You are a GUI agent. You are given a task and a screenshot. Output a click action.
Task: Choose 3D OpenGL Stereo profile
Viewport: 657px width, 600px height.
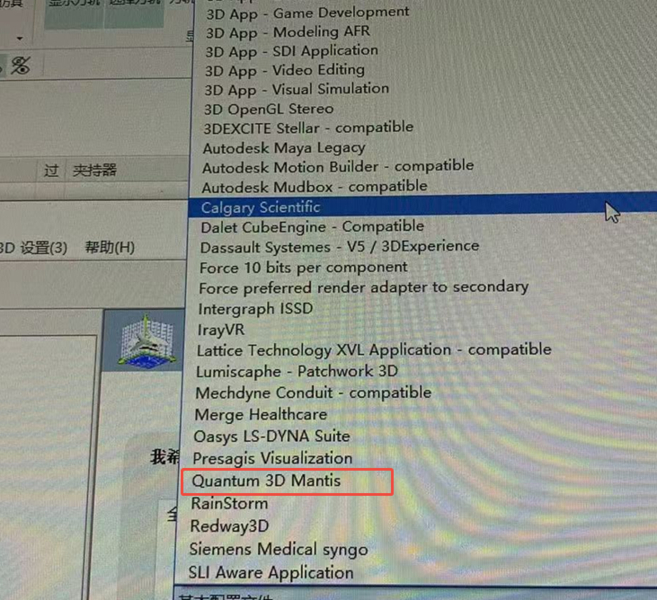[269, 109]
